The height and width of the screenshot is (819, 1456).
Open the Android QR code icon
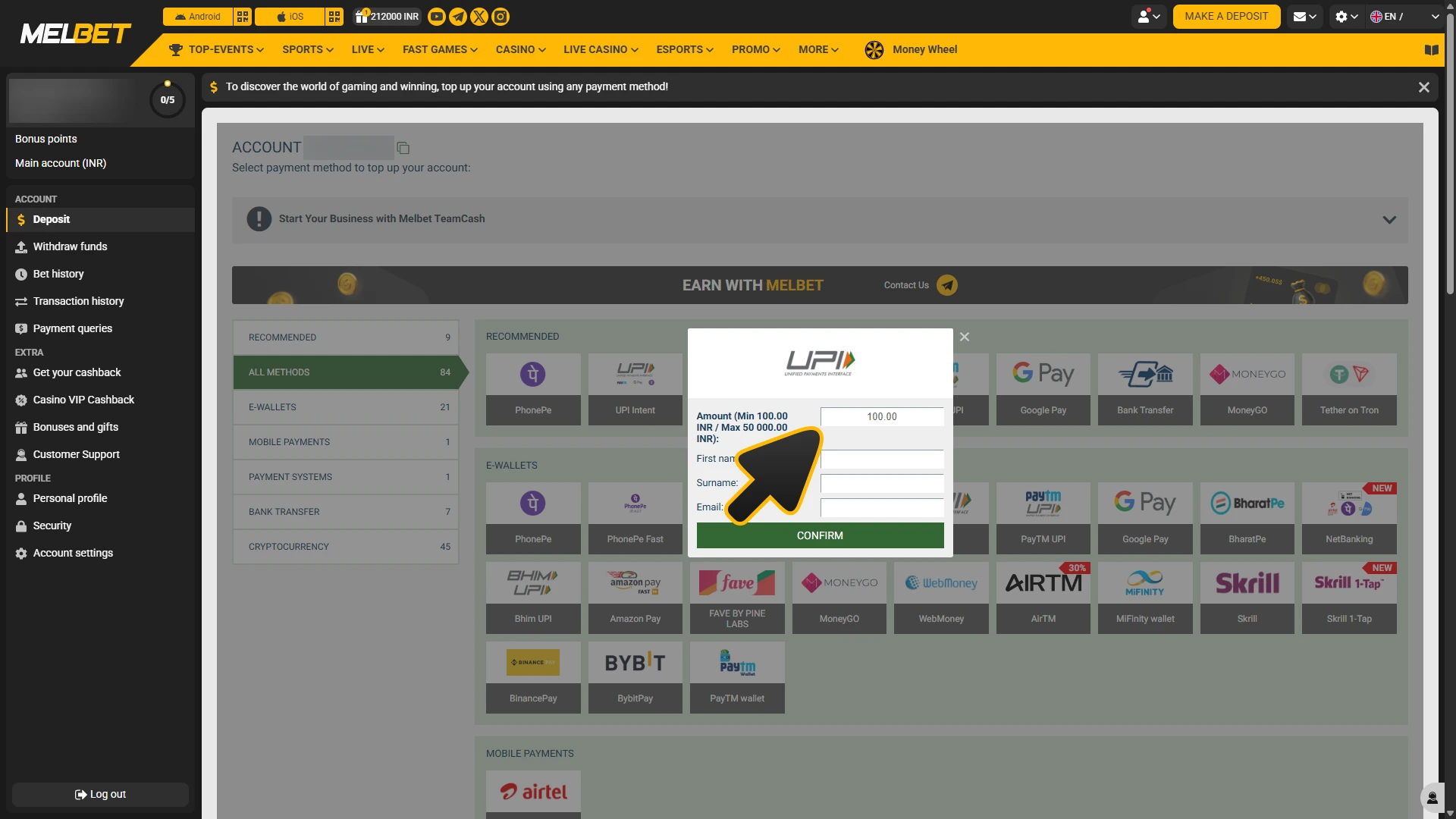tap(243, 17)
